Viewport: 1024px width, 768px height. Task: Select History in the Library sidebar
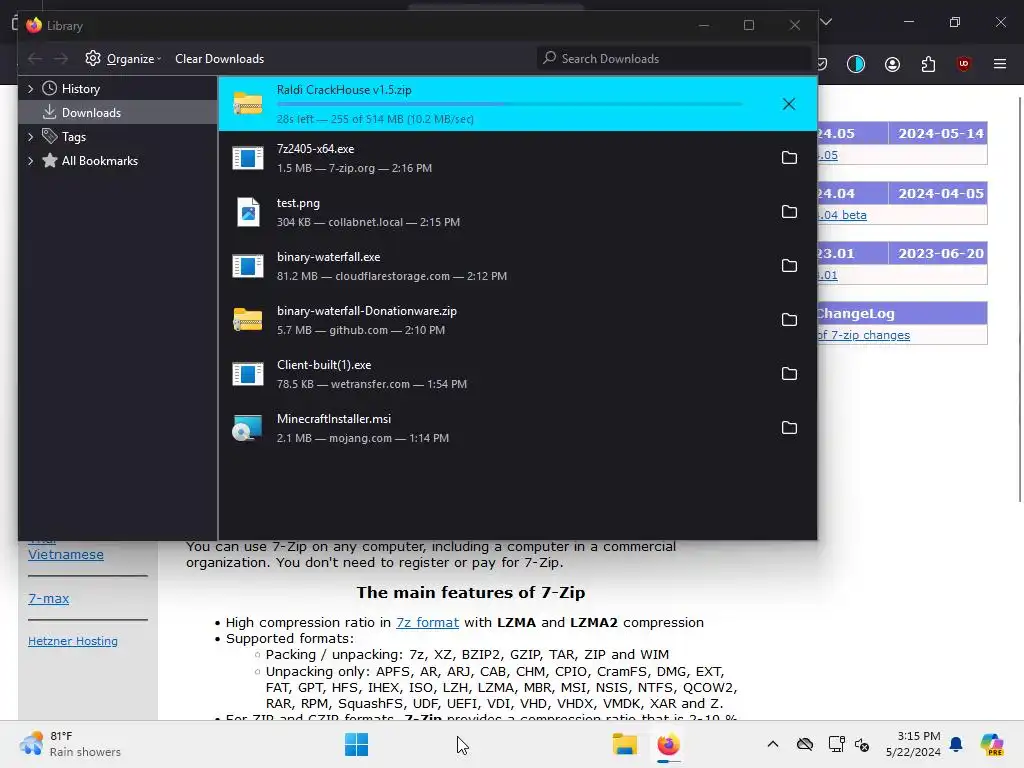coord(118,88)
